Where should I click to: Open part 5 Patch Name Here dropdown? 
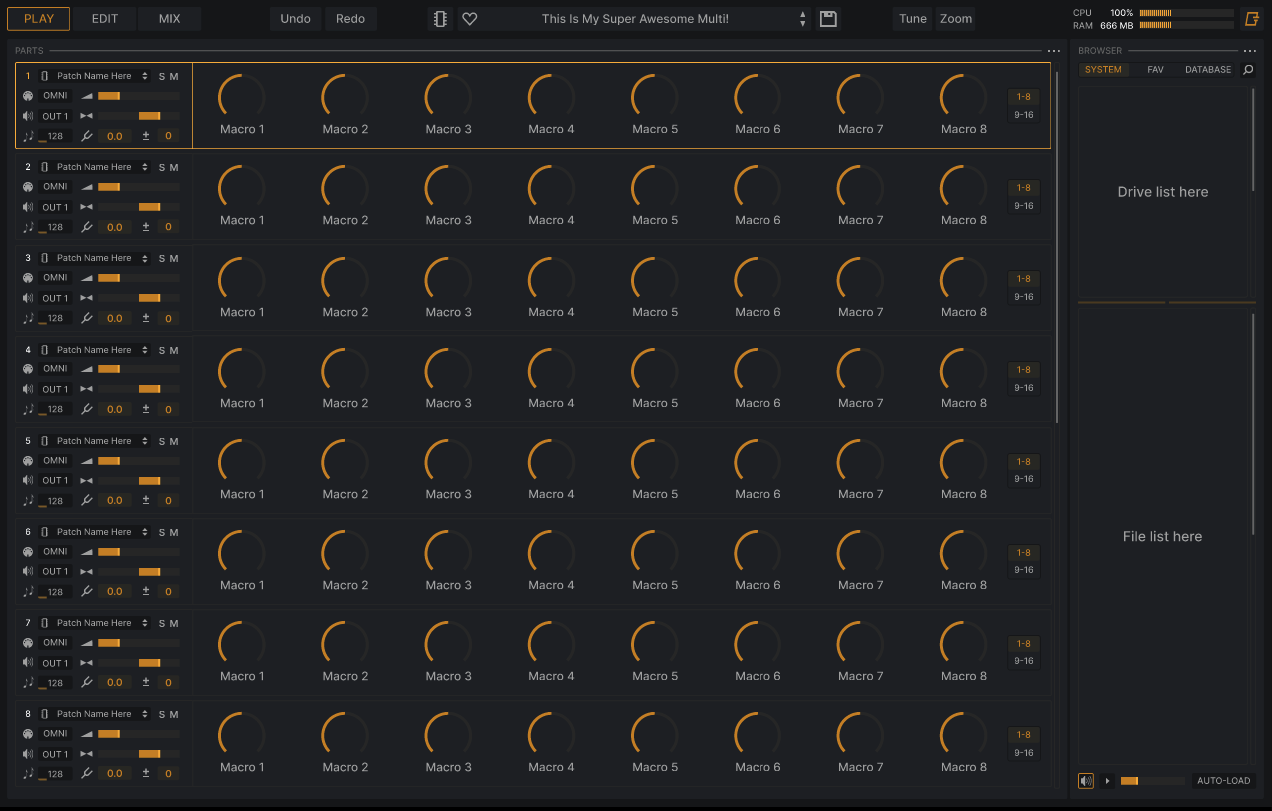coord(102,441)
